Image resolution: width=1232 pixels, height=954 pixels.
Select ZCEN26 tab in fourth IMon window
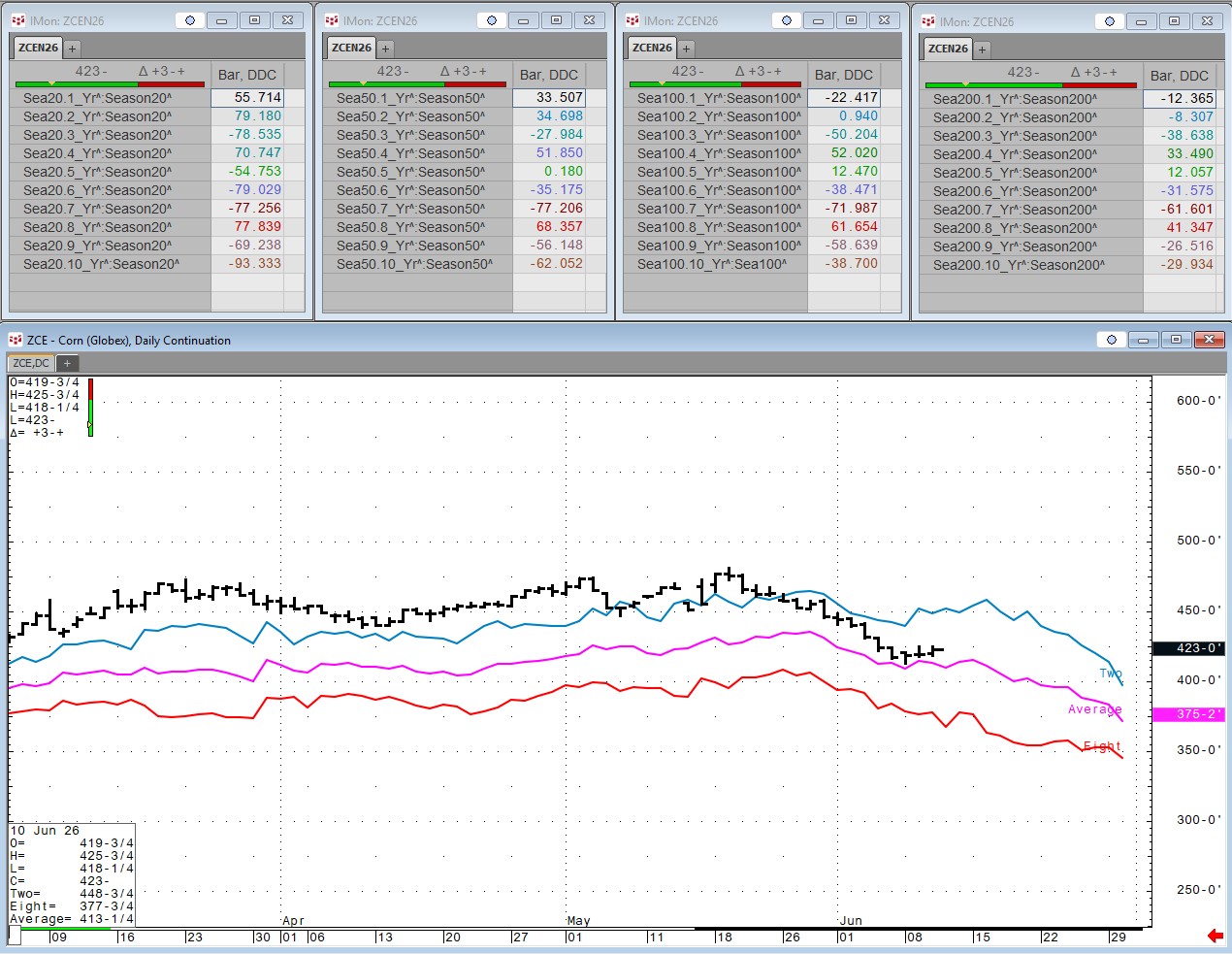pyautogui.click(x=948, y=49)
